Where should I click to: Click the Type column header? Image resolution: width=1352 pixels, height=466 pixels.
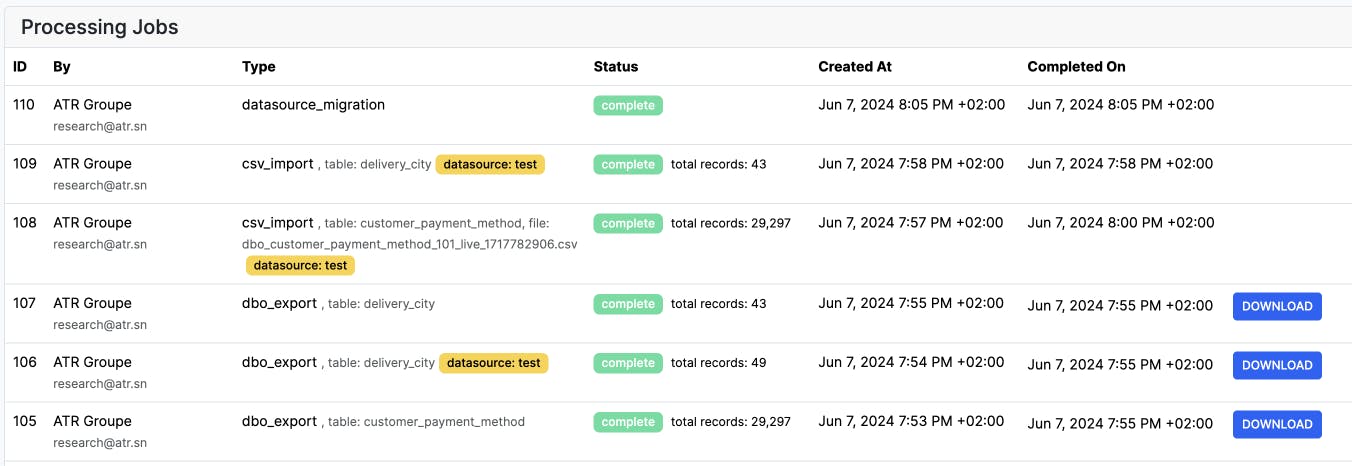258,67
